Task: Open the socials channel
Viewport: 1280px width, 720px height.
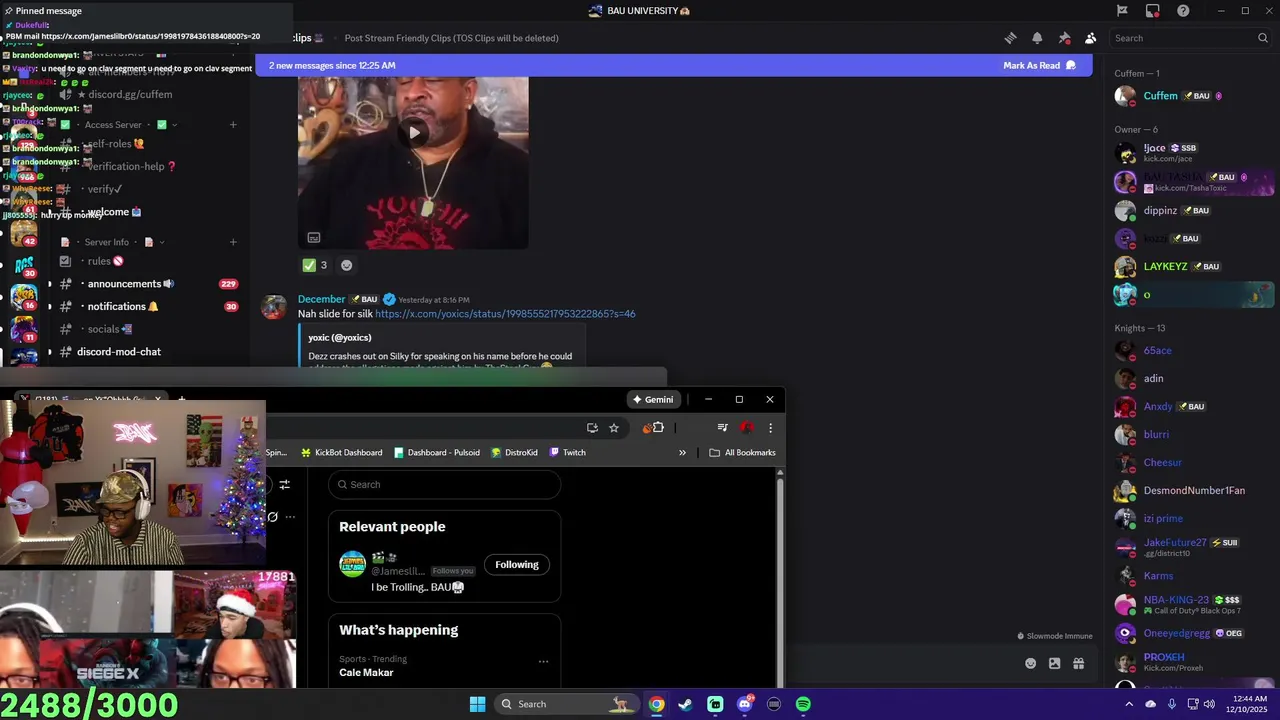Action: click(147, 329)
